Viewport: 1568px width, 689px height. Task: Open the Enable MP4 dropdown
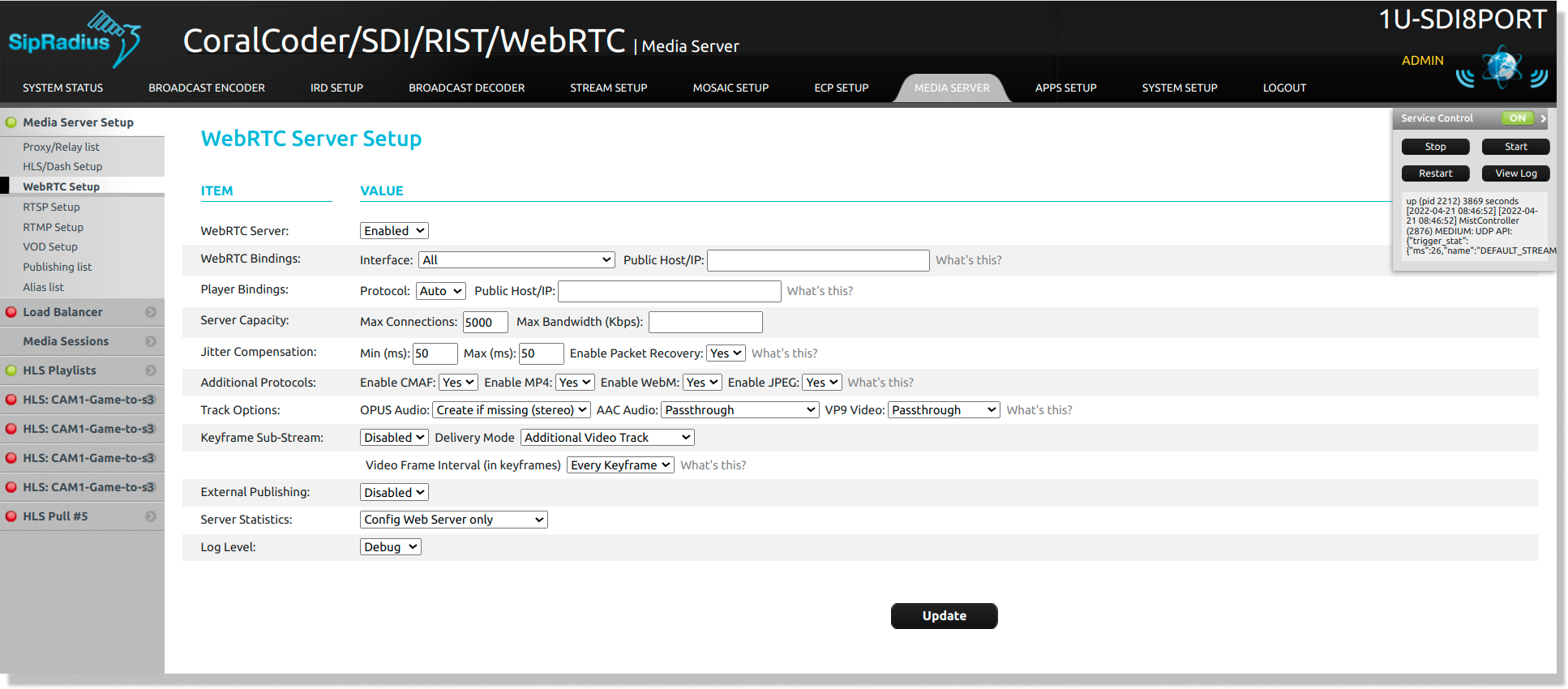click(575, 383)
